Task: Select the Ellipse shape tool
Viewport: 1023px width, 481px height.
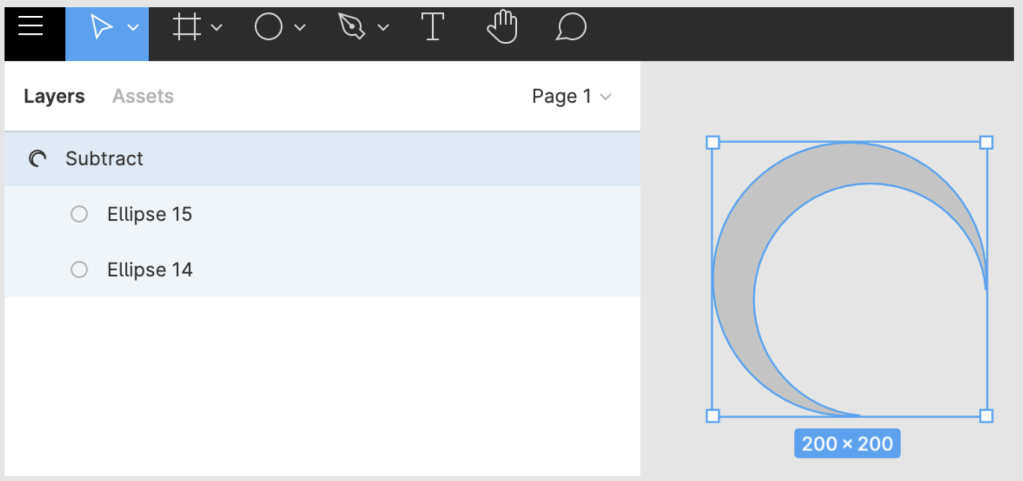Action: [268, 27]
